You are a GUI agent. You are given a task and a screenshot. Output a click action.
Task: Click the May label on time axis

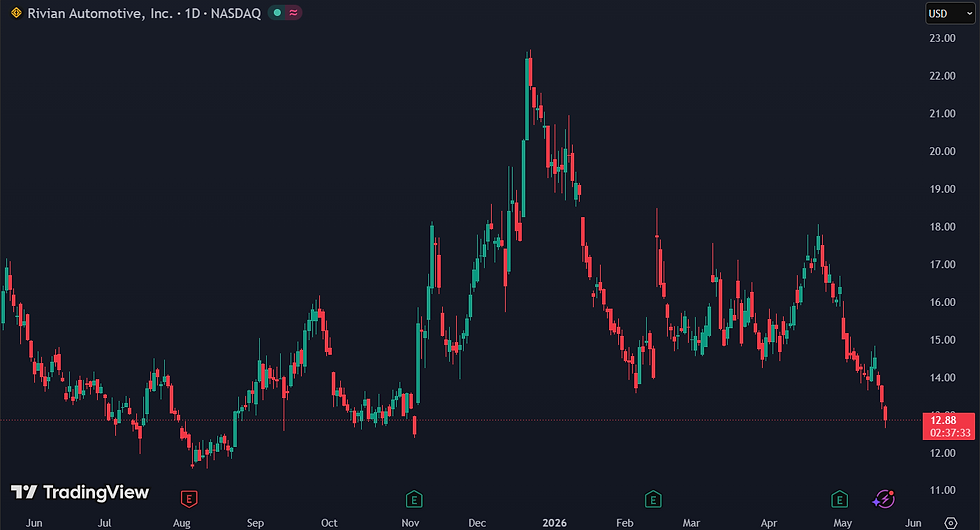[x=842, y=523]
